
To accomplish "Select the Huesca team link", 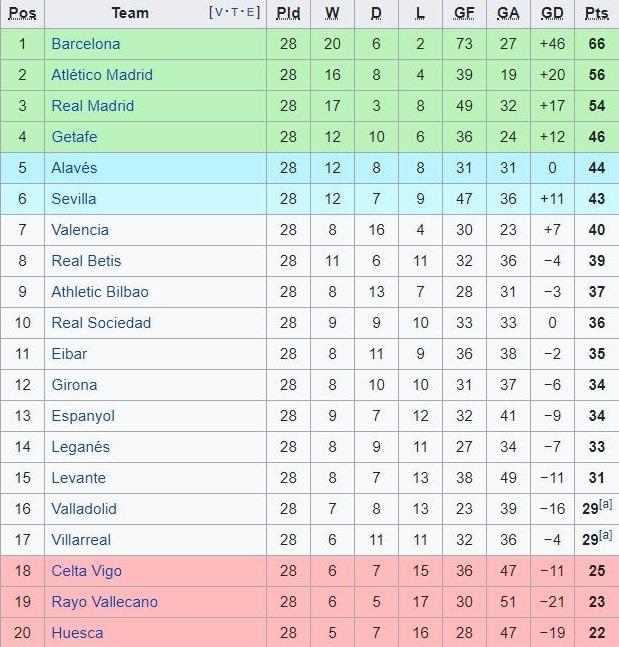I will pos(77,633).
